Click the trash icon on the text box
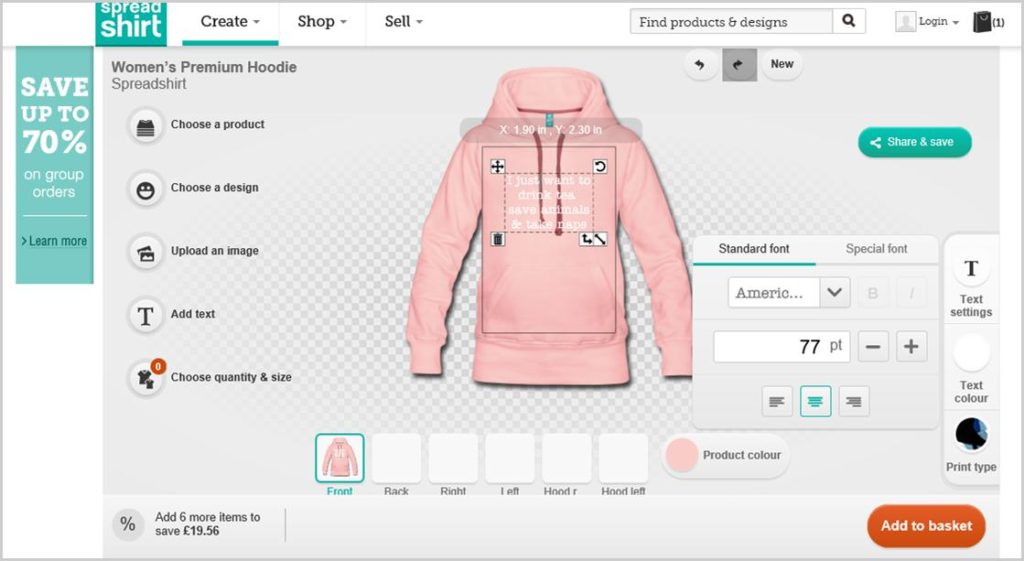 point(497,239)
